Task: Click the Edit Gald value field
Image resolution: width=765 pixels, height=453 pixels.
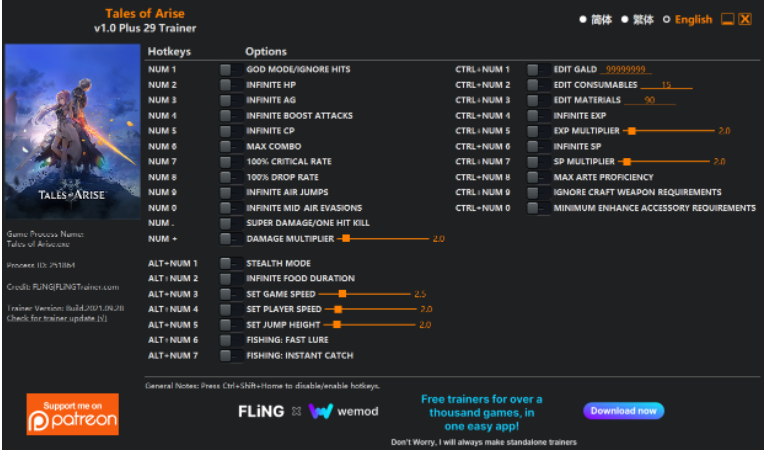Action: 626,70
